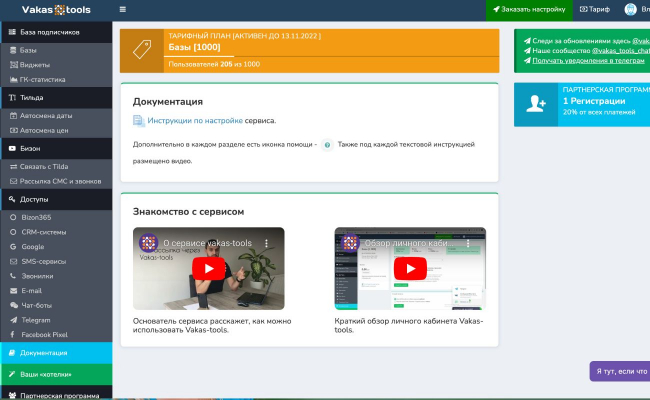Open the @vakas_tools_chat community link
Image resolution: width=650 pixels, height=400 pixels.
[x=621, y=51]
